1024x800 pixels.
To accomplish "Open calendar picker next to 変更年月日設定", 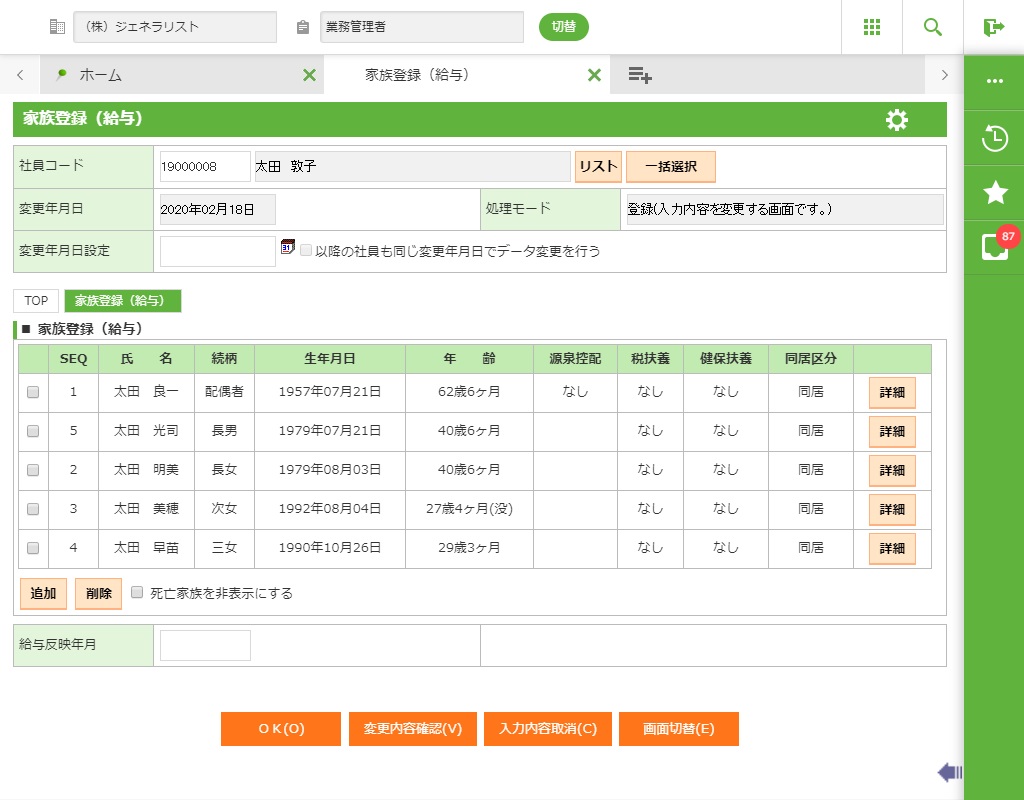I will (x=288, y=247).
